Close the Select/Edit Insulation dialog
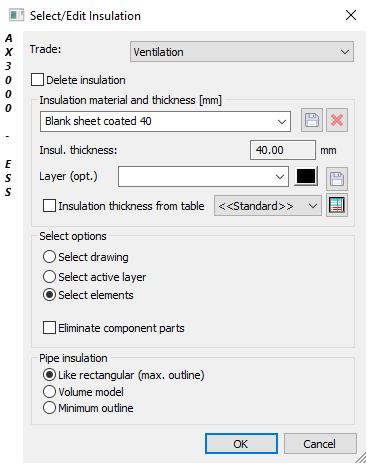Viewport: 367px width, 464px height. tap(351, 15)
